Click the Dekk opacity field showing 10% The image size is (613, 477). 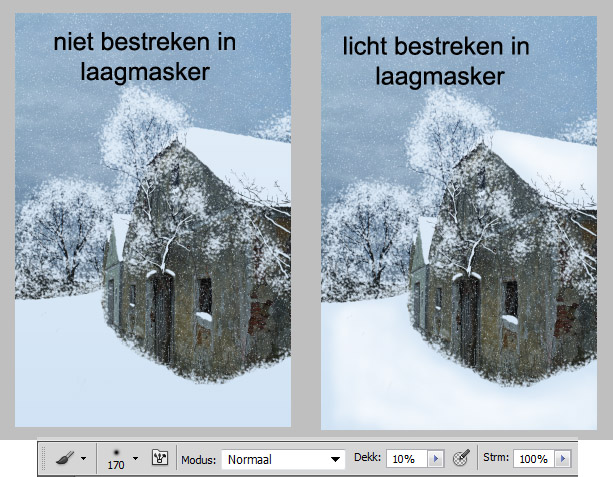click(x=407, y=459)
